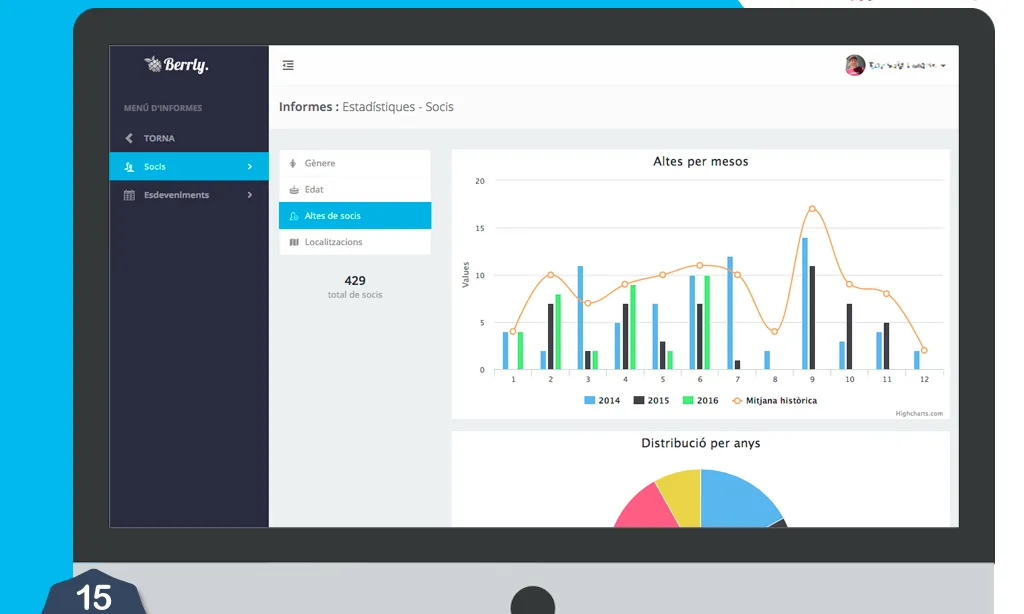The width and height of the screenshot is (1024, 614).
Task: Click the orange line marker at month 8
Action: (775, 332)
